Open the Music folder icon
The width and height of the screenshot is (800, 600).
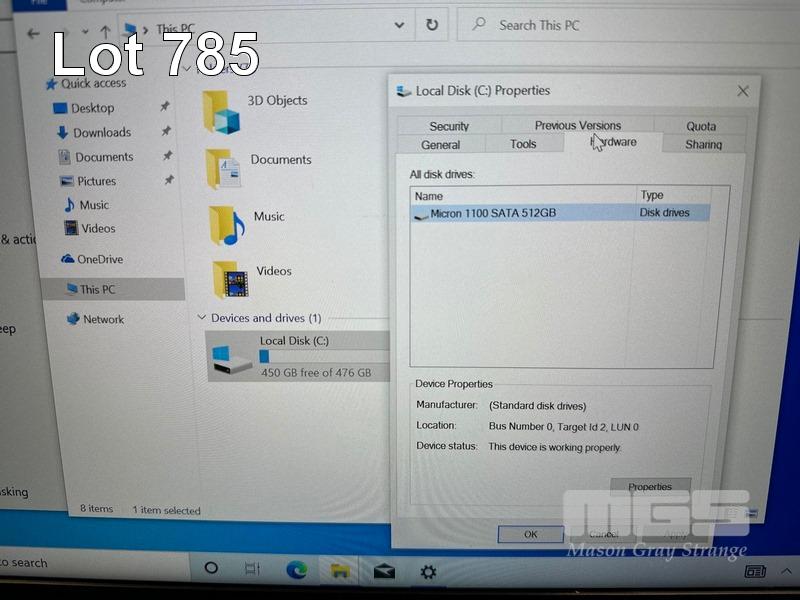click(226, 225)
